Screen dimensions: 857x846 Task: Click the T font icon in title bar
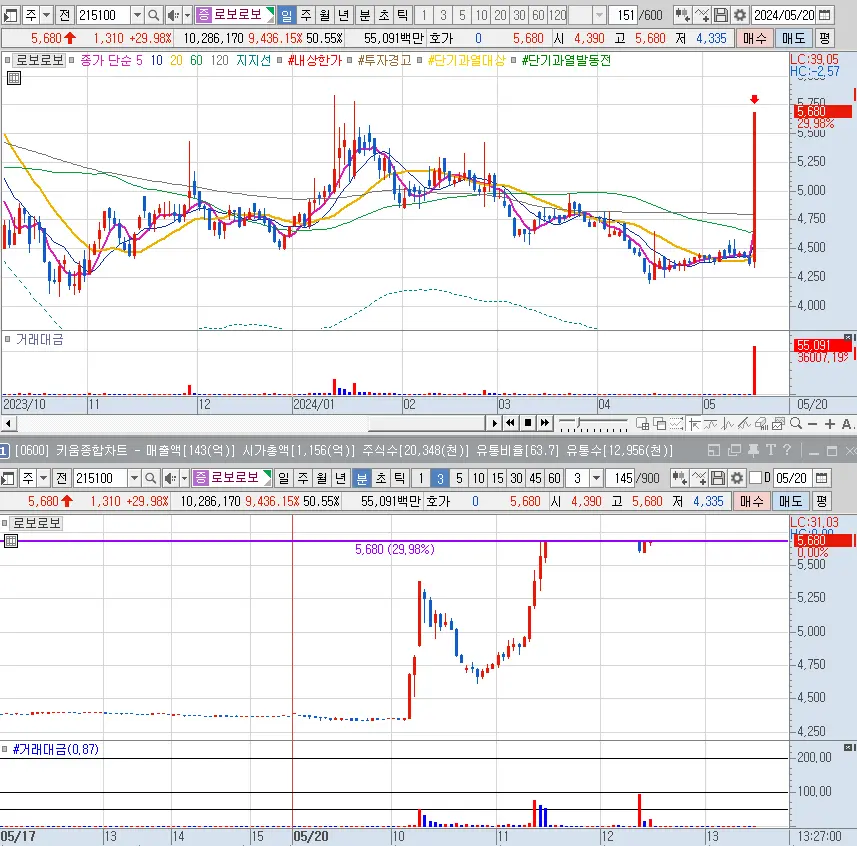click(771, 450)
